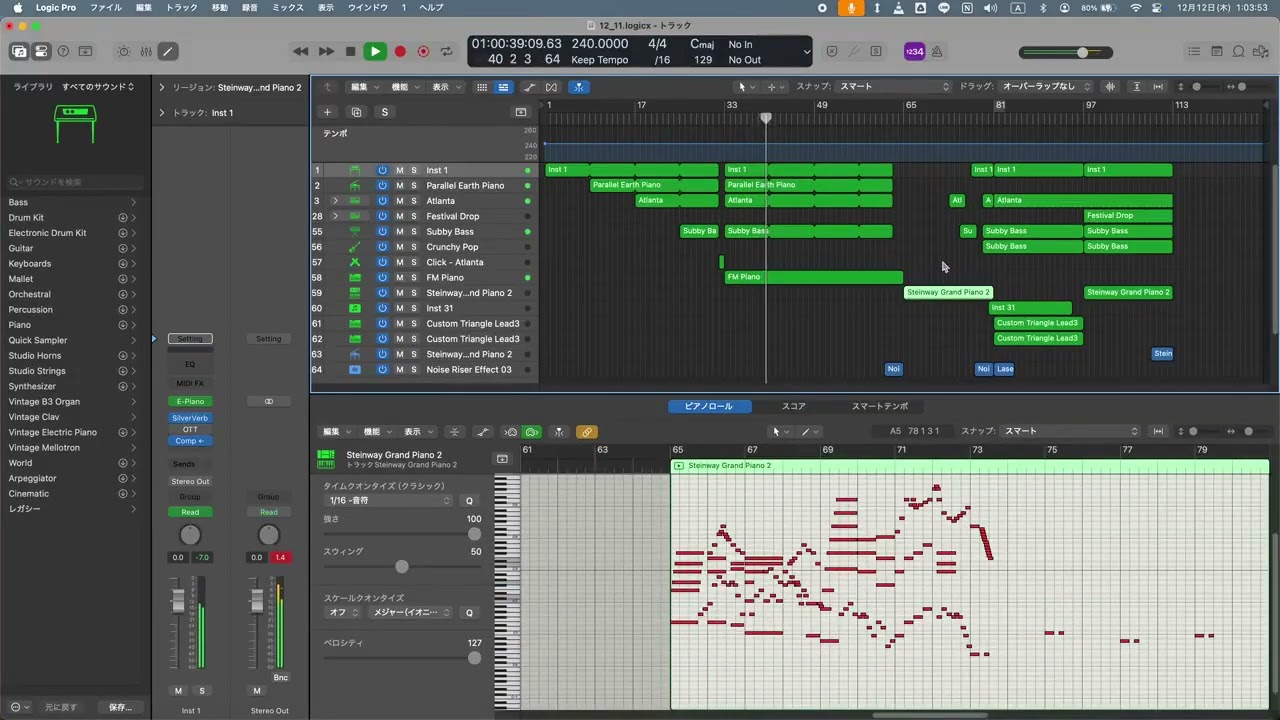Start recording with the red Record button
Screen dimensions: 1280x720
point(400,51)
